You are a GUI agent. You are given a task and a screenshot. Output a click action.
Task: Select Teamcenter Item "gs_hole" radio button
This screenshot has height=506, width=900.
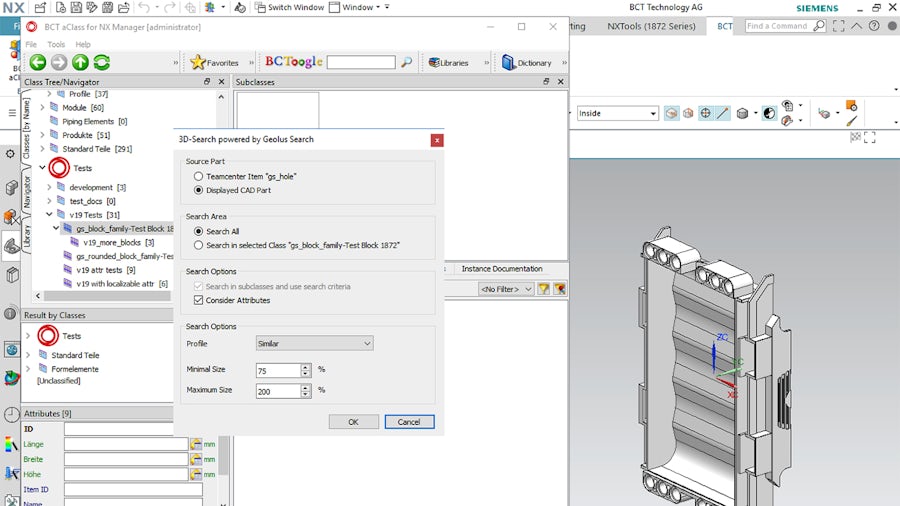coord(199,176)
